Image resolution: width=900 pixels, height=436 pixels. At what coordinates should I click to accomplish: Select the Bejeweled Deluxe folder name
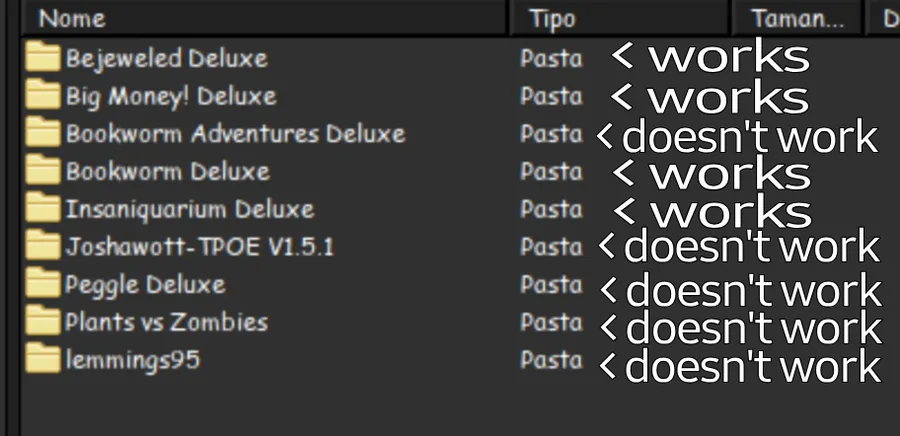coord(166,58)
